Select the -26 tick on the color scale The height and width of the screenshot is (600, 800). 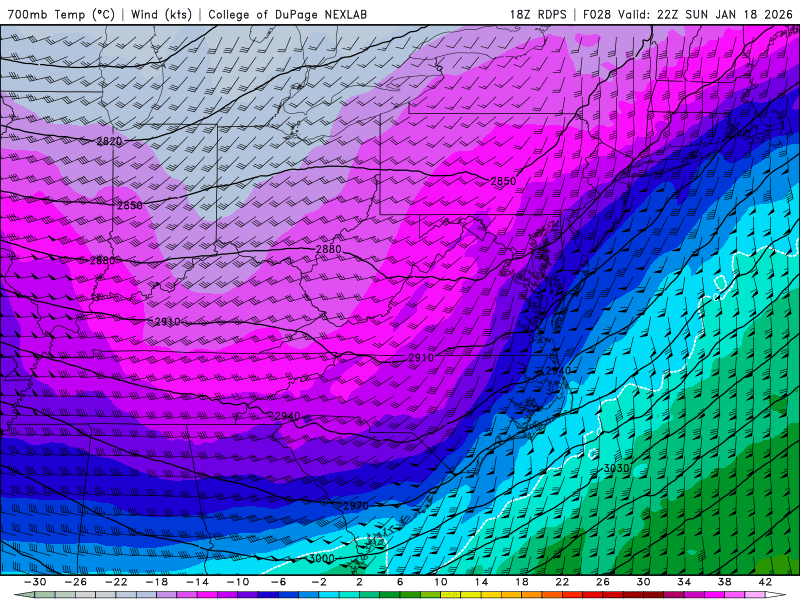point(76,582)
